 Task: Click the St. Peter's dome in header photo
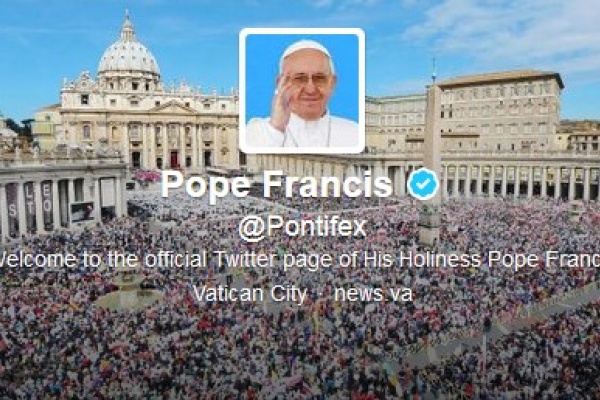[129, 51]
